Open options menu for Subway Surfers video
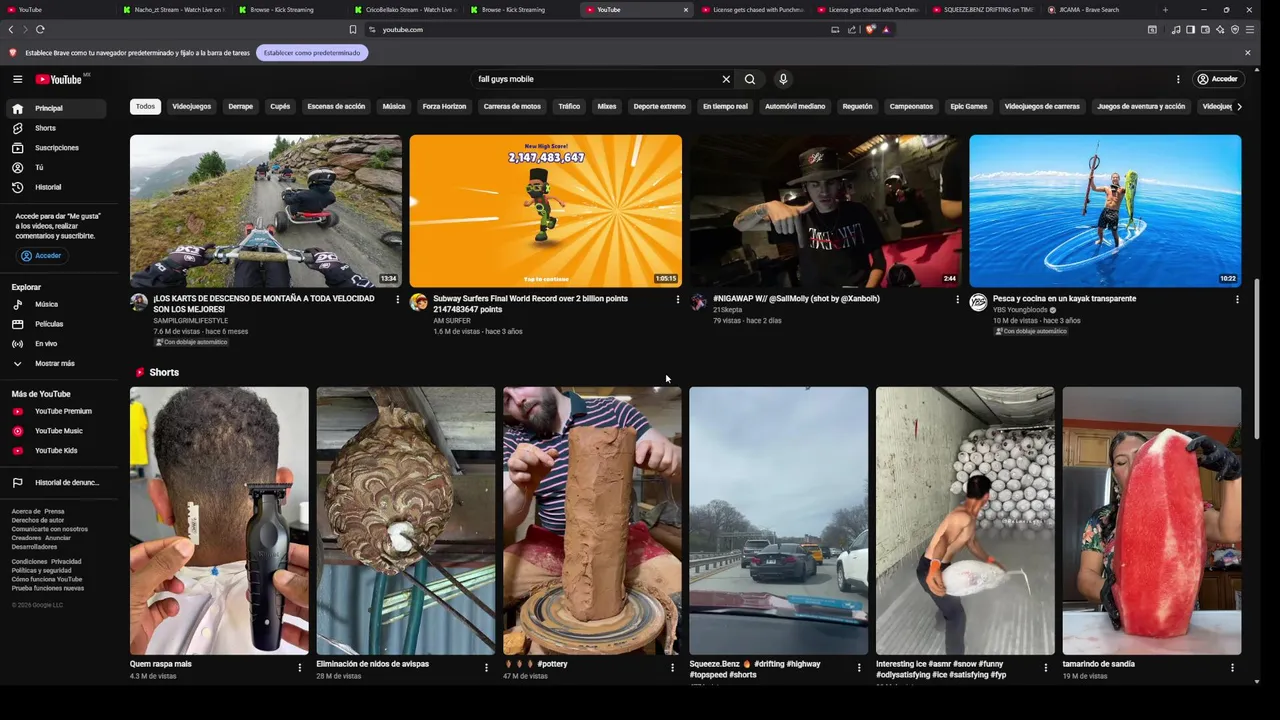 tap(677, 299)
